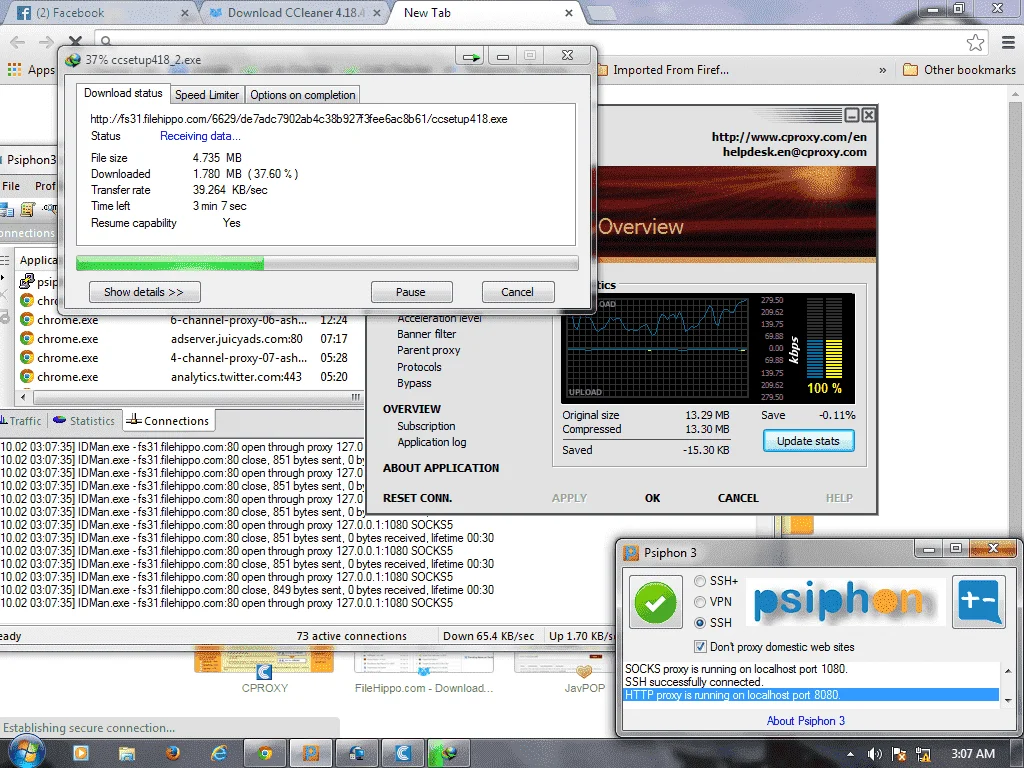The height and width of the screenshot is (768, 1024).
Task: Open Windows Media Player from taskbar
Action: point(81,753)
